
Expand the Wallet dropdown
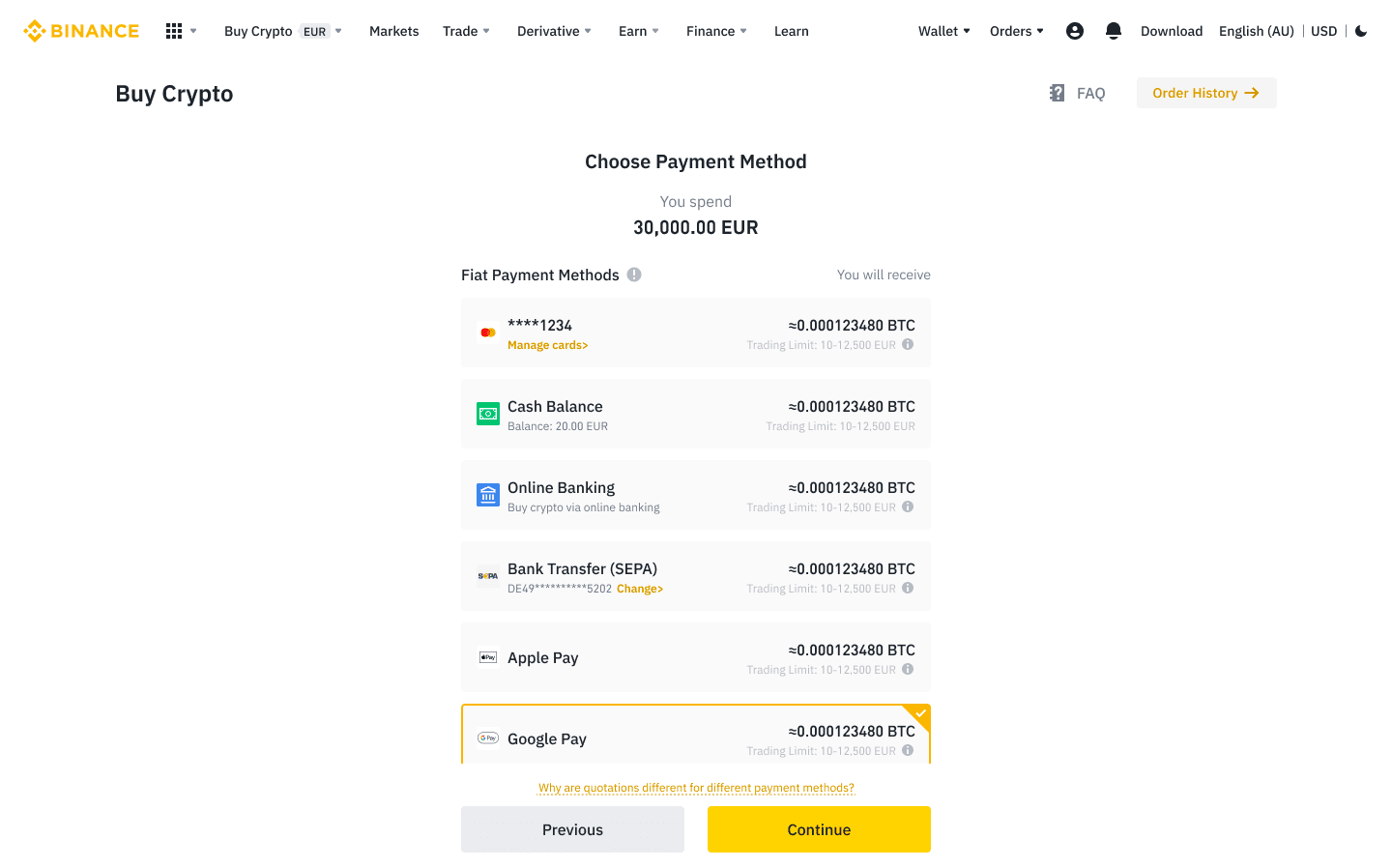944,31
